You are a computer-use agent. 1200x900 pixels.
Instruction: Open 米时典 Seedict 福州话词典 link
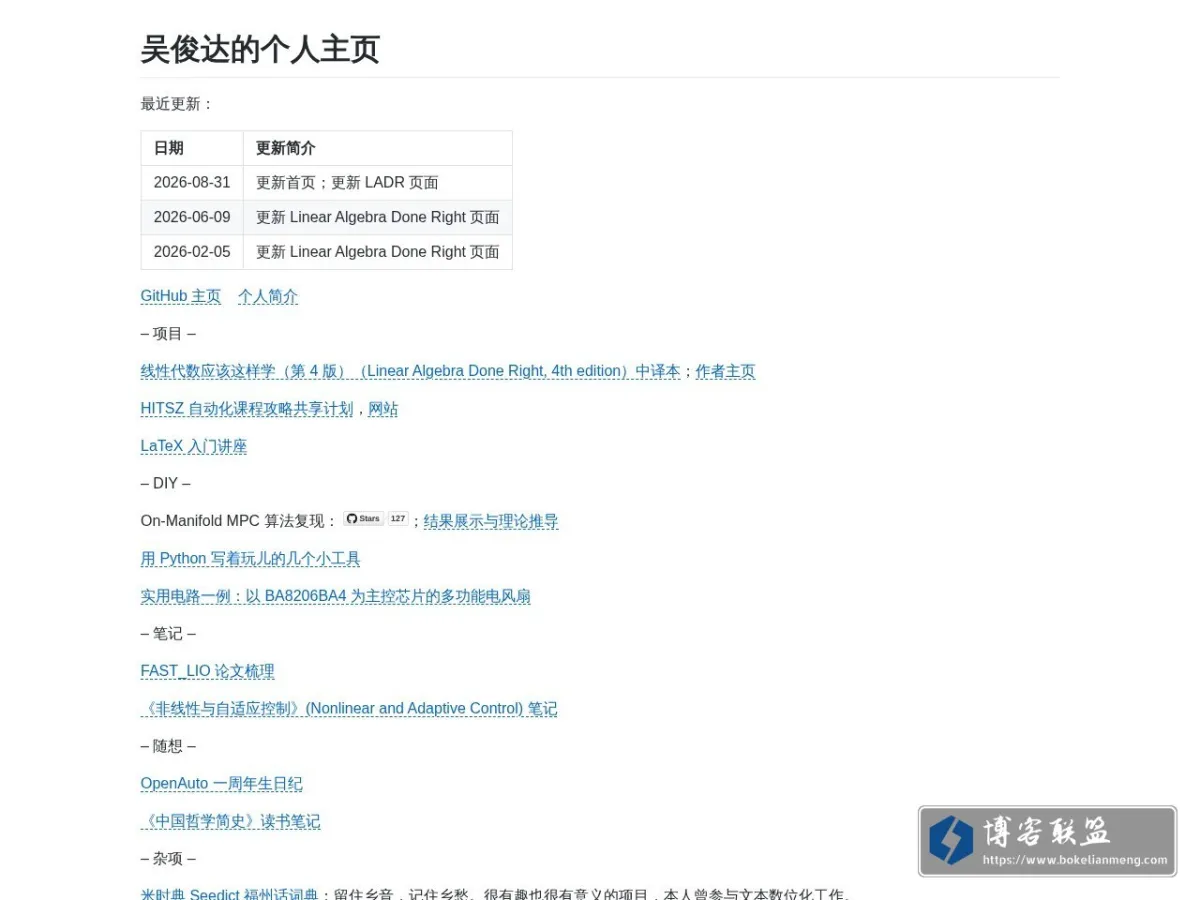tap(229, 894)
